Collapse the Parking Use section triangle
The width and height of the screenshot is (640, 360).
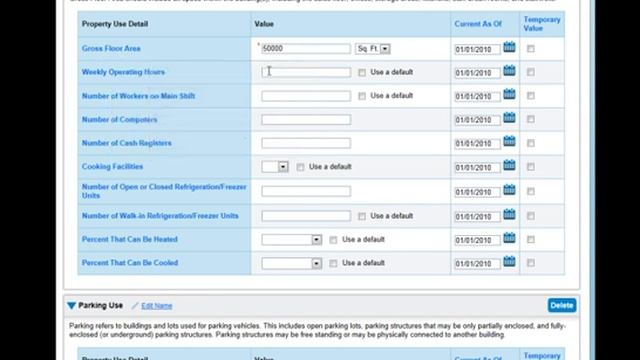pos(71,306)
